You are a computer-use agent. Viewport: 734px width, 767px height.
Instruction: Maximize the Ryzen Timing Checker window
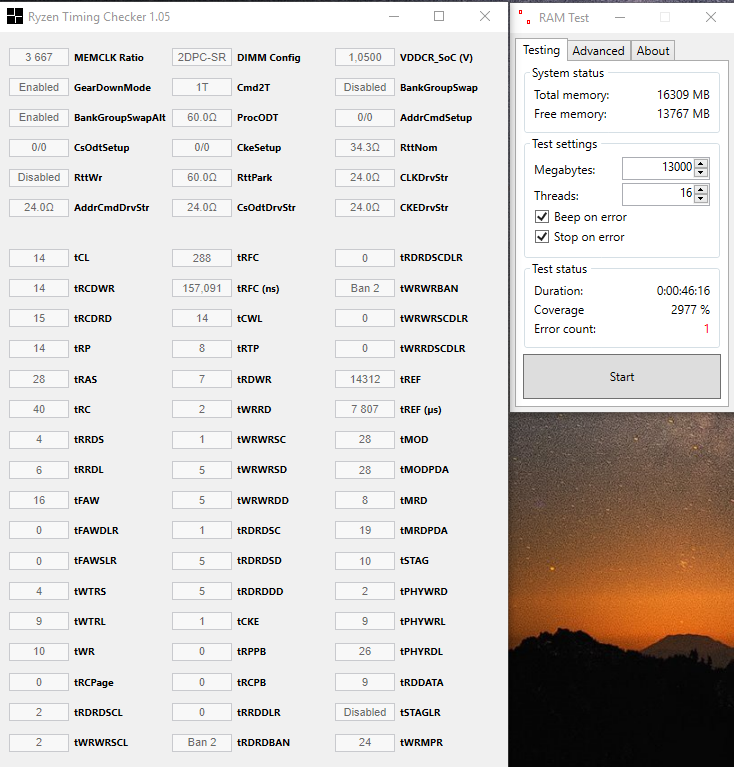pyautogui.click(x=439, y=16)
